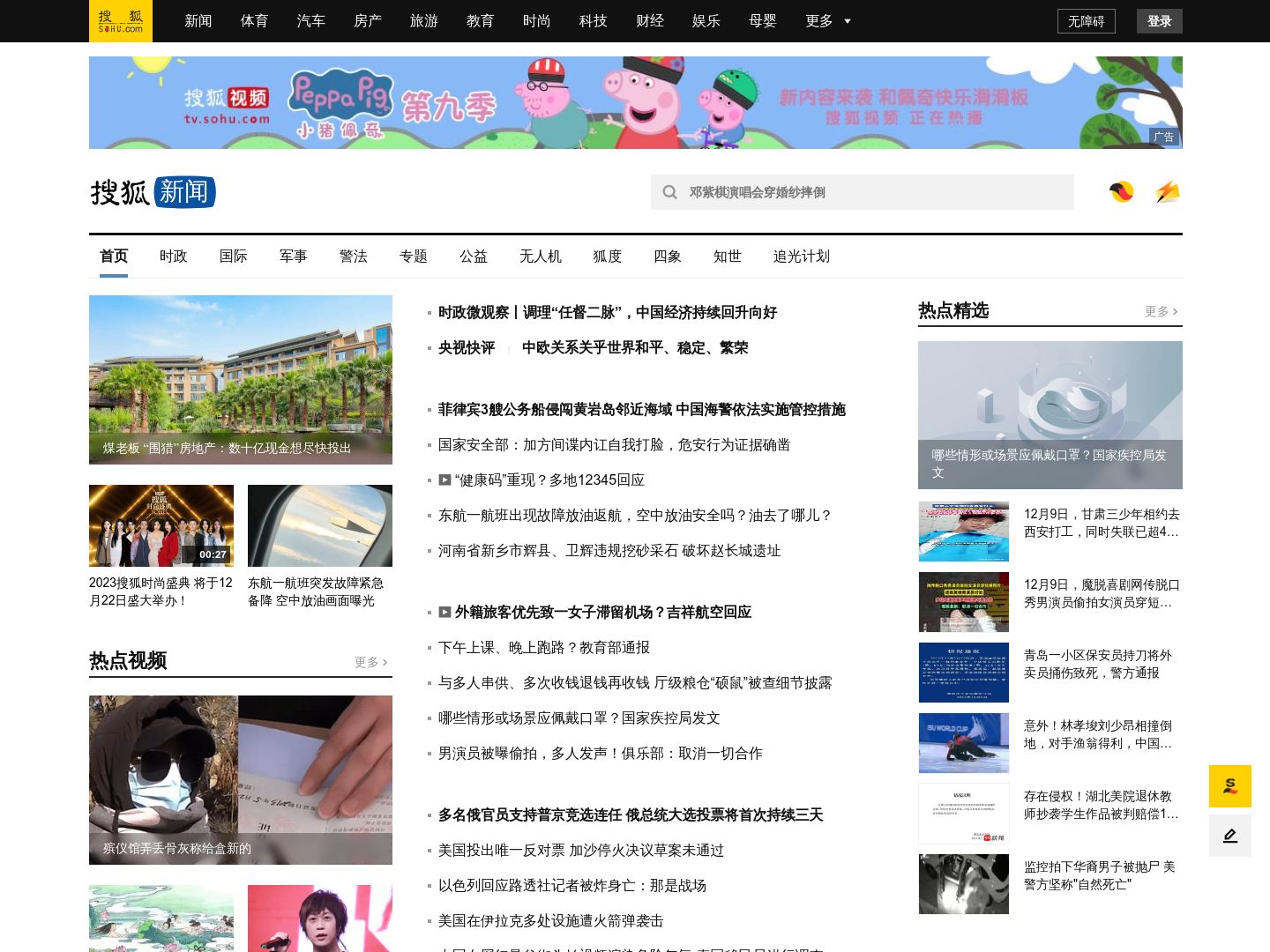Open 时政微观察 headline

[x=608, y=312]
